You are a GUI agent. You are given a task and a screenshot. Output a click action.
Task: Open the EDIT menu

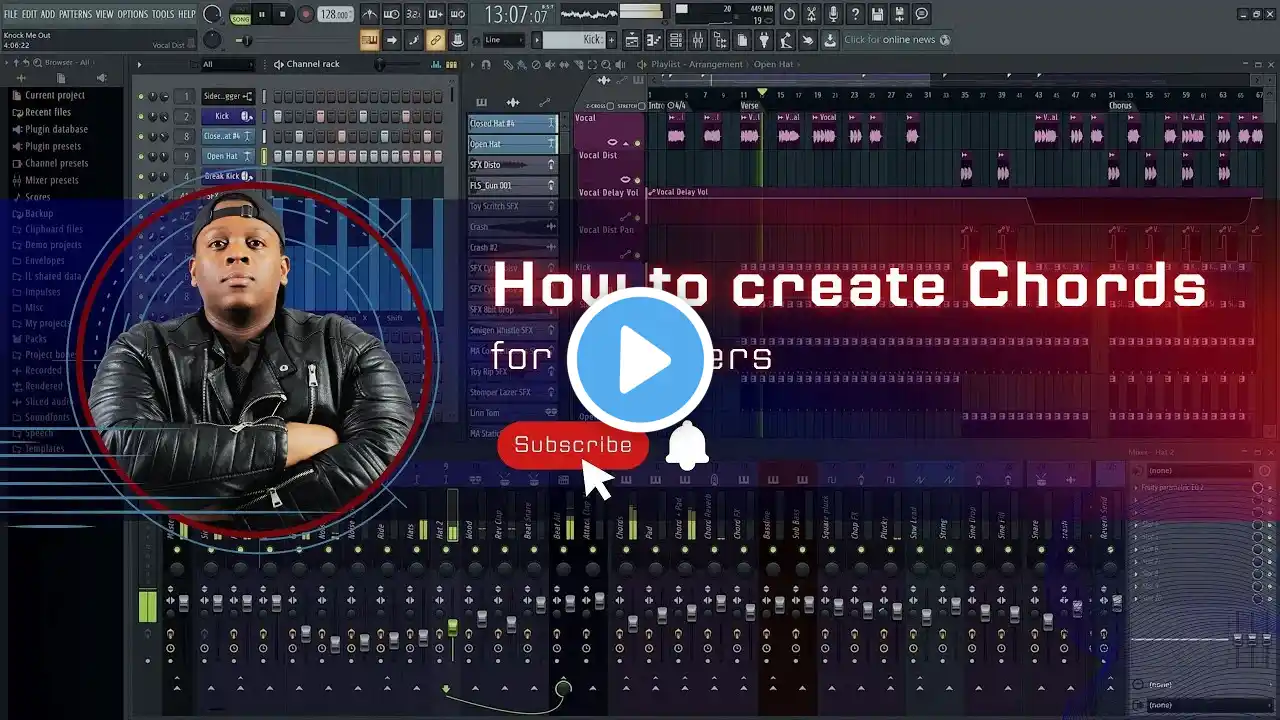pos(30,14)
